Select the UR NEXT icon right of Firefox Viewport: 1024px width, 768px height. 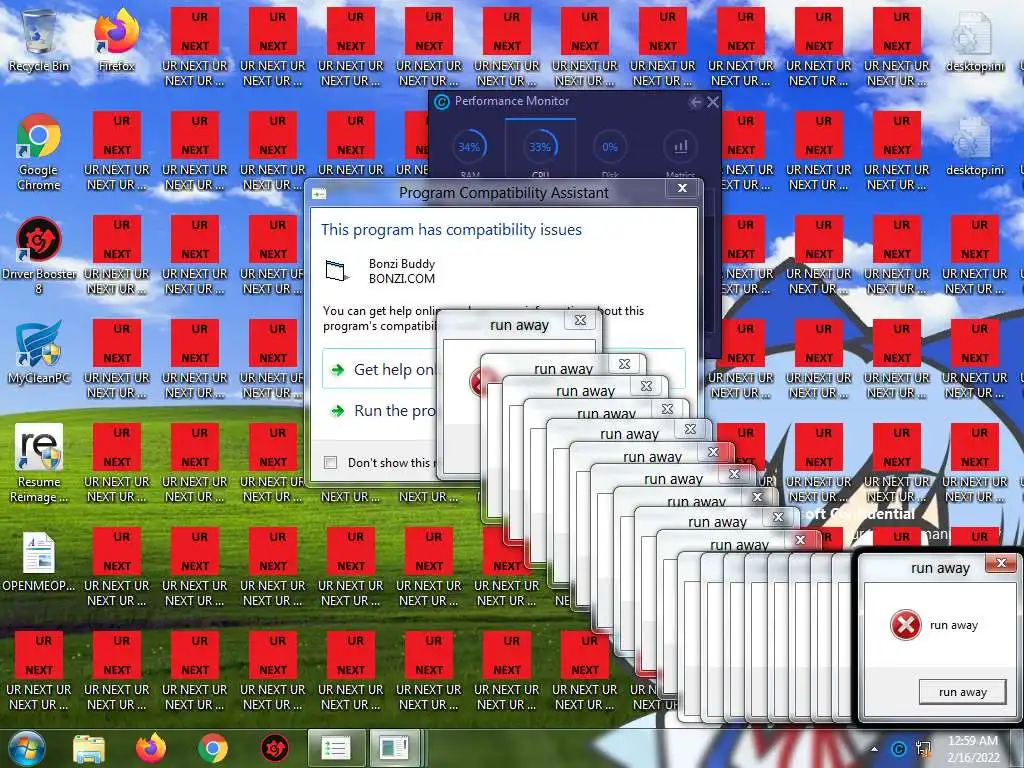click(x=195, y=47)
